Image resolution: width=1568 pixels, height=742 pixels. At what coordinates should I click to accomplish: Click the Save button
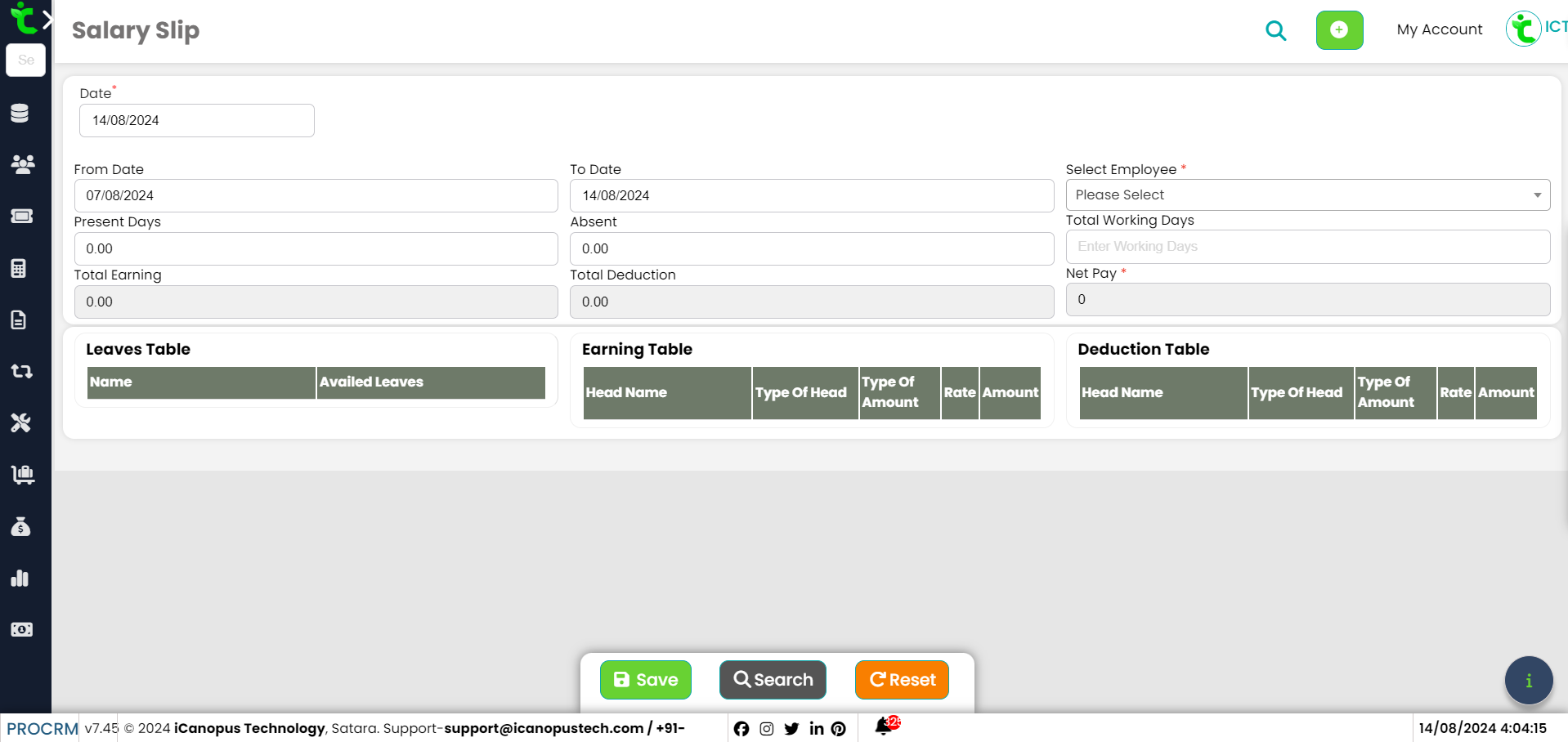point(645,680)
